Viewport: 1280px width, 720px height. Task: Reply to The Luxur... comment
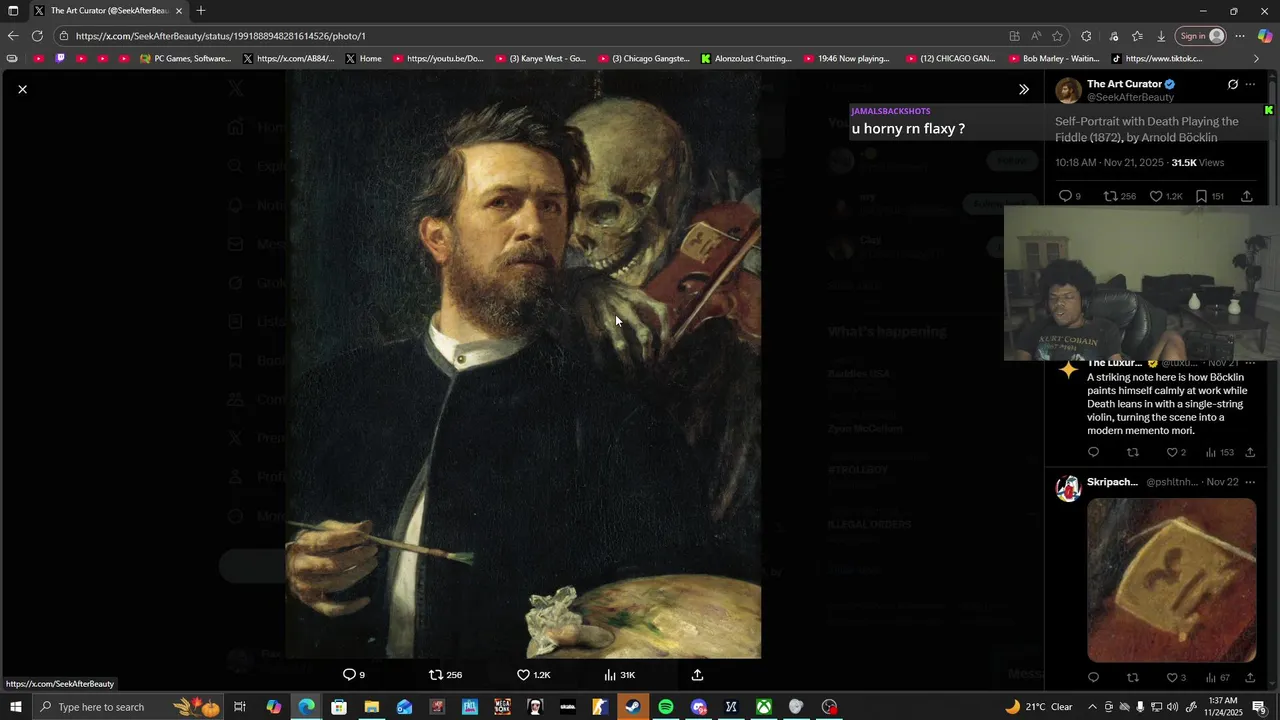point(1093,452)
